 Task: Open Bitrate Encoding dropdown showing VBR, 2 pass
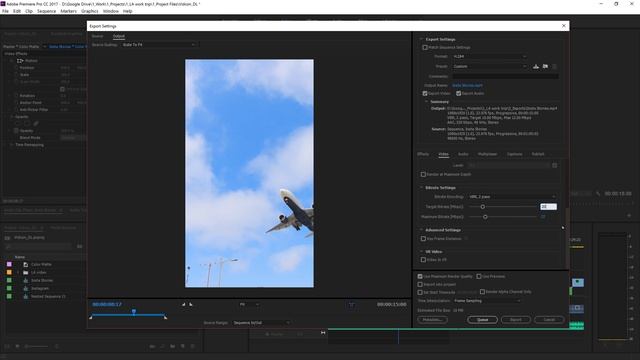(x=512, y=197)
